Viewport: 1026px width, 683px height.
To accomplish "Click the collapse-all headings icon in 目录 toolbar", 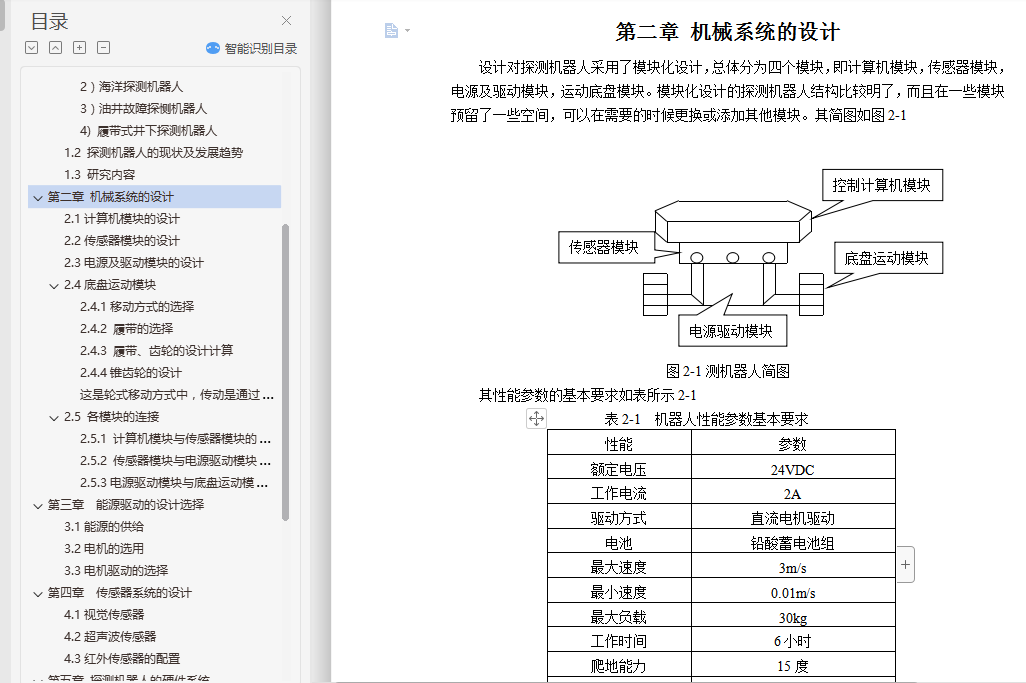I will point(56,48).
